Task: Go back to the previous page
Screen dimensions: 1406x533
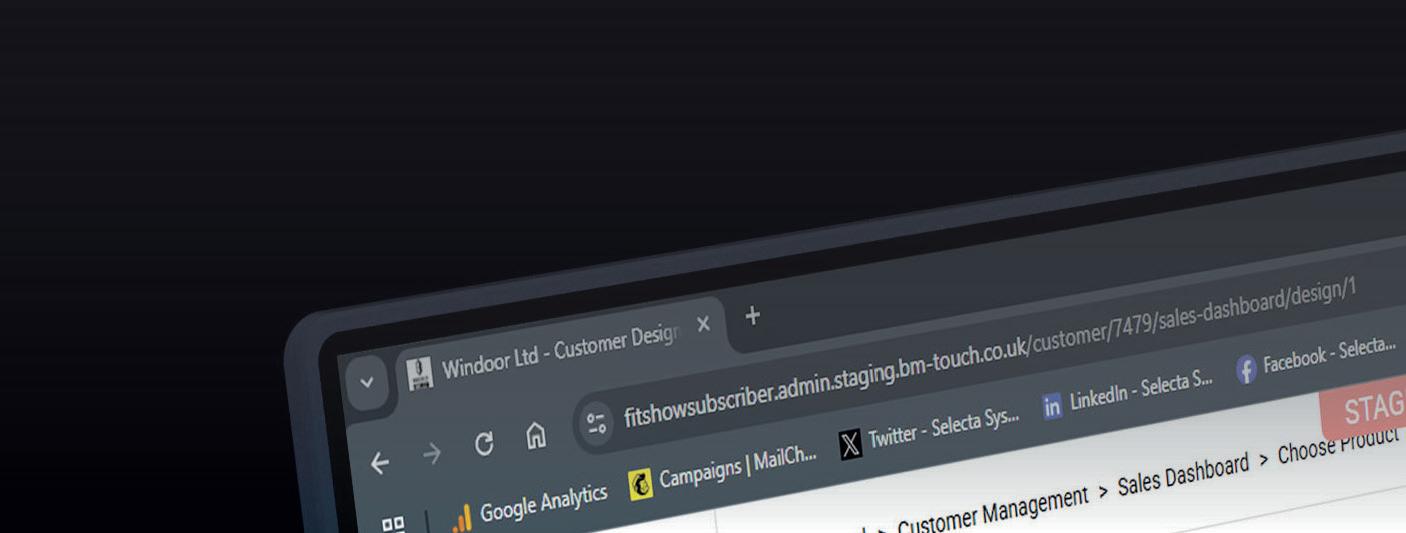Action: [x=379, y=463]
